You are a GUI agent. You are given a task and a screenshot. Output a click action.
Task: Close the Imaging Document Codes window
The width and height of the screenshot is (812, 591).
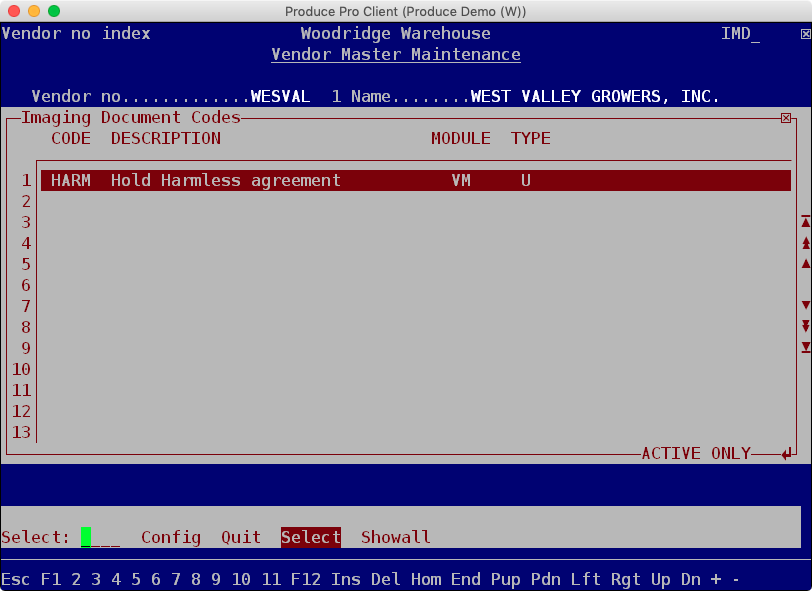coord(786,118)
